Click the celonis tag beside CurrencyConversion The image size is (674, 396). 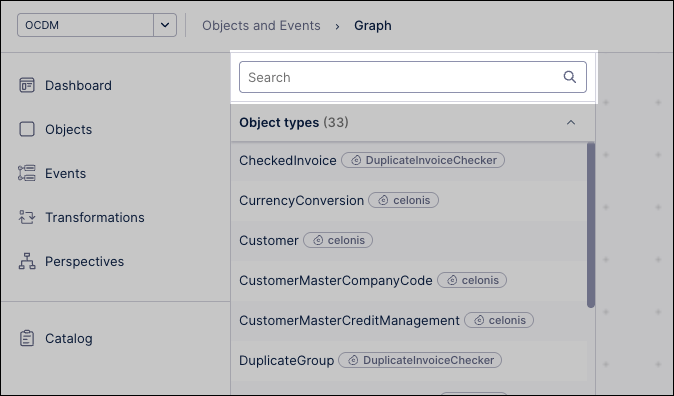pyautogui.click(x=404, y=200)
